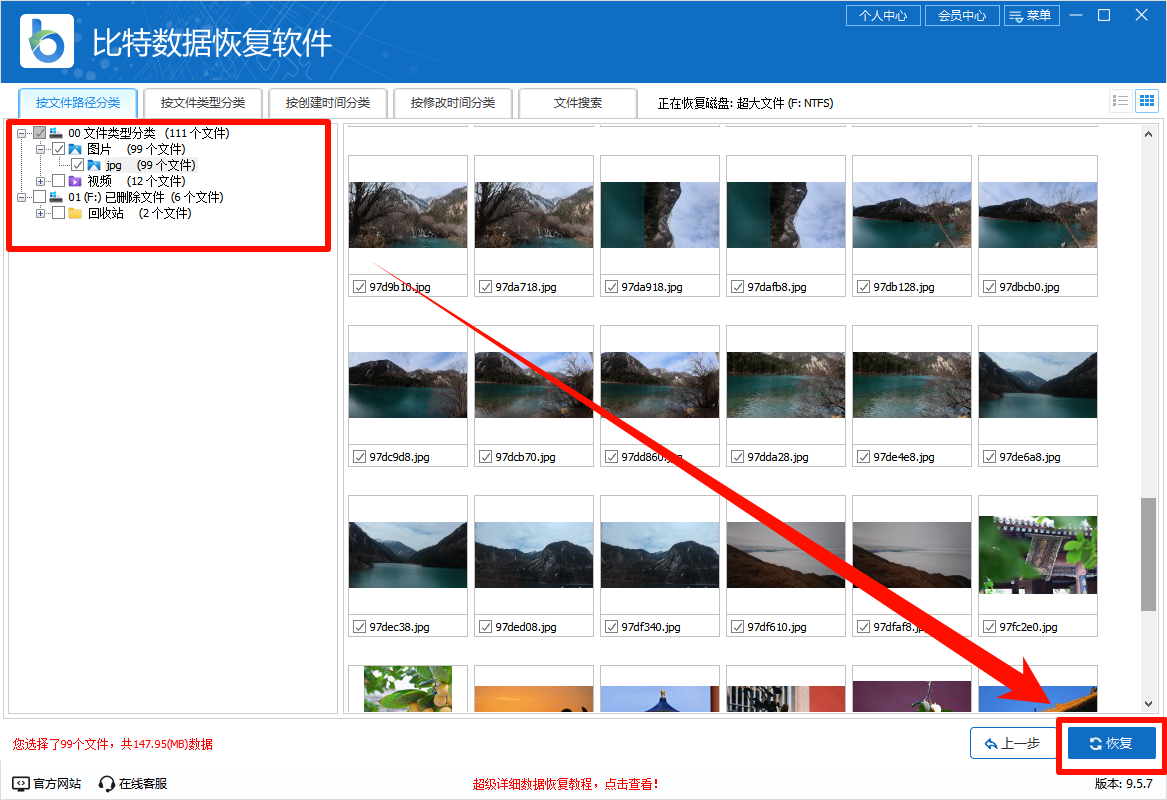1167x800 pixels.
Task: Expand the 视频 tree node
Action: 41,181
